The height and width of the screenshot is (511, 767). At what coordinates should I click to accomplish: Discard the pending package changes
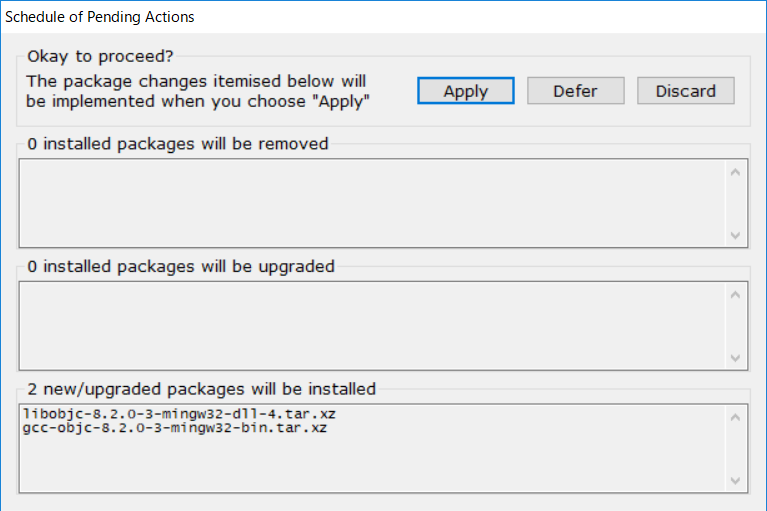685,91
